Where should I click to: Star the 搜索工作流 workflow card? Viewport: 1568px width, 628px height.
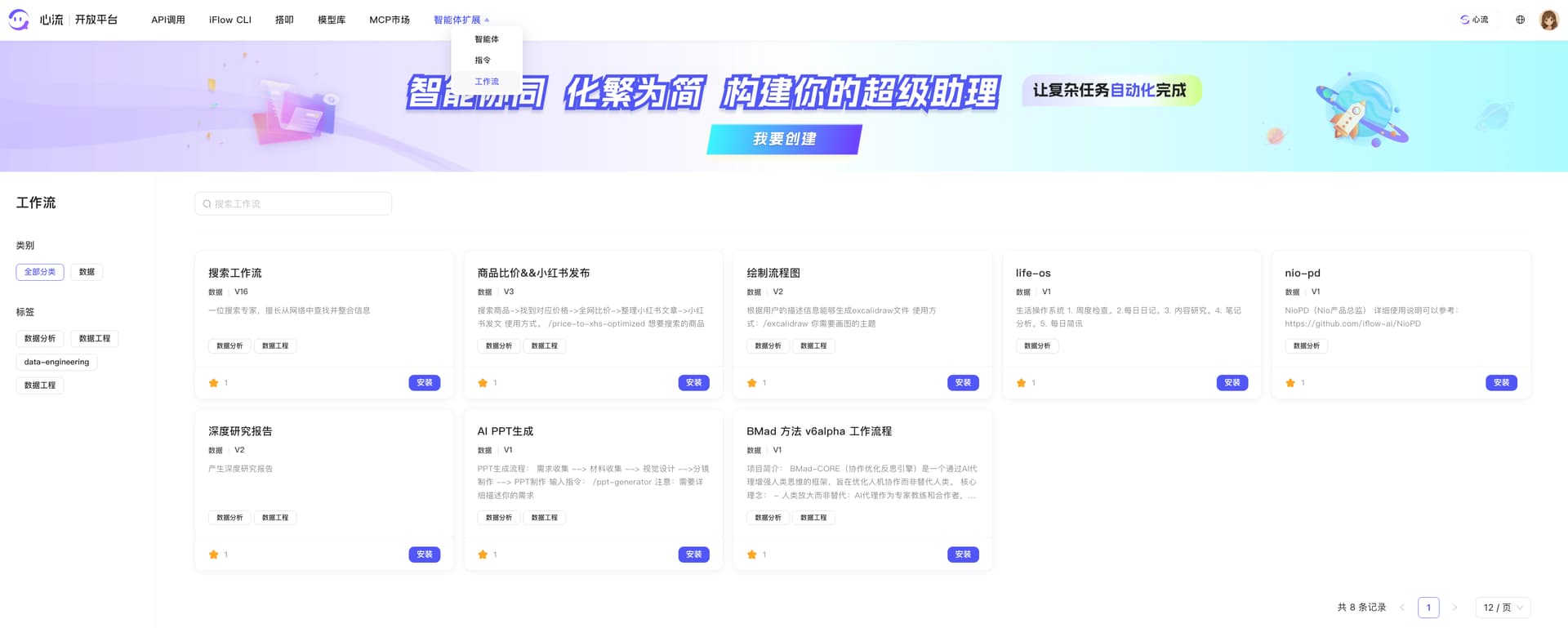(214, 383)
